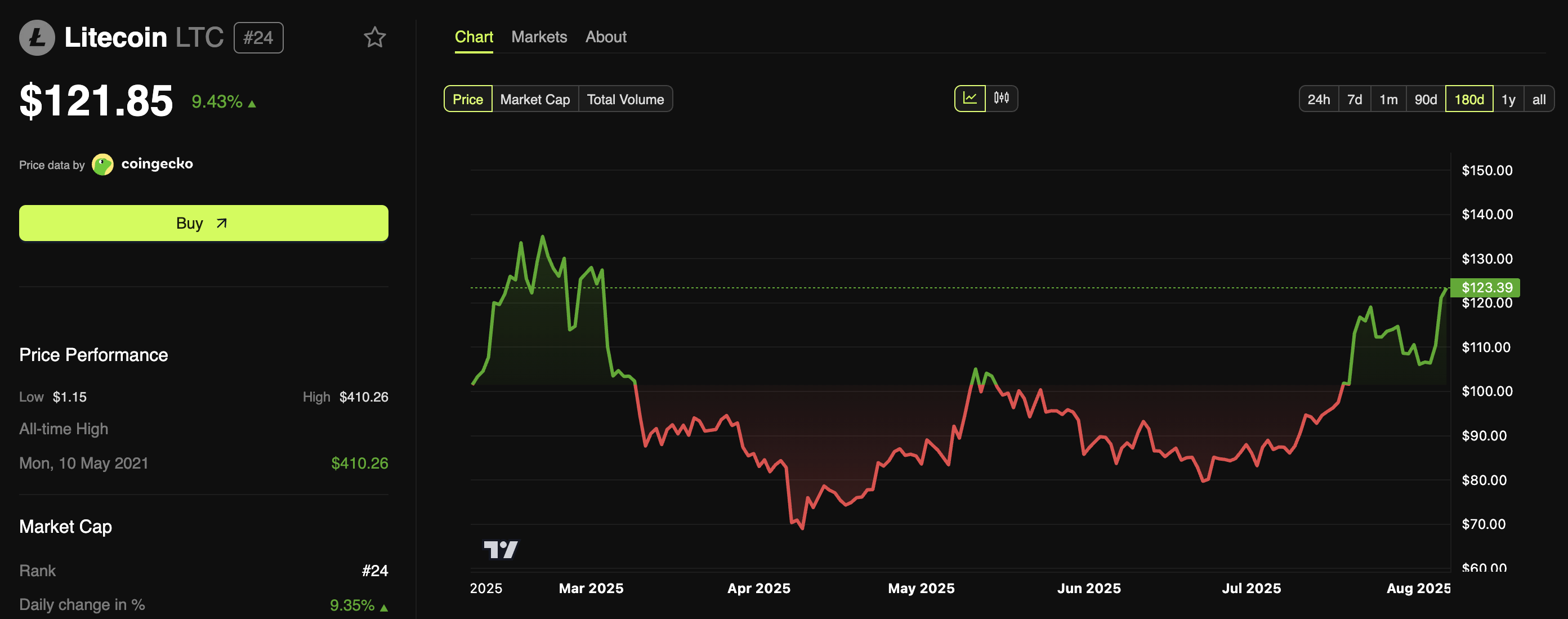Click the Litecoin logo icon
The width and height of the screenshot is (1568, 619).
(x=37, y=38)
